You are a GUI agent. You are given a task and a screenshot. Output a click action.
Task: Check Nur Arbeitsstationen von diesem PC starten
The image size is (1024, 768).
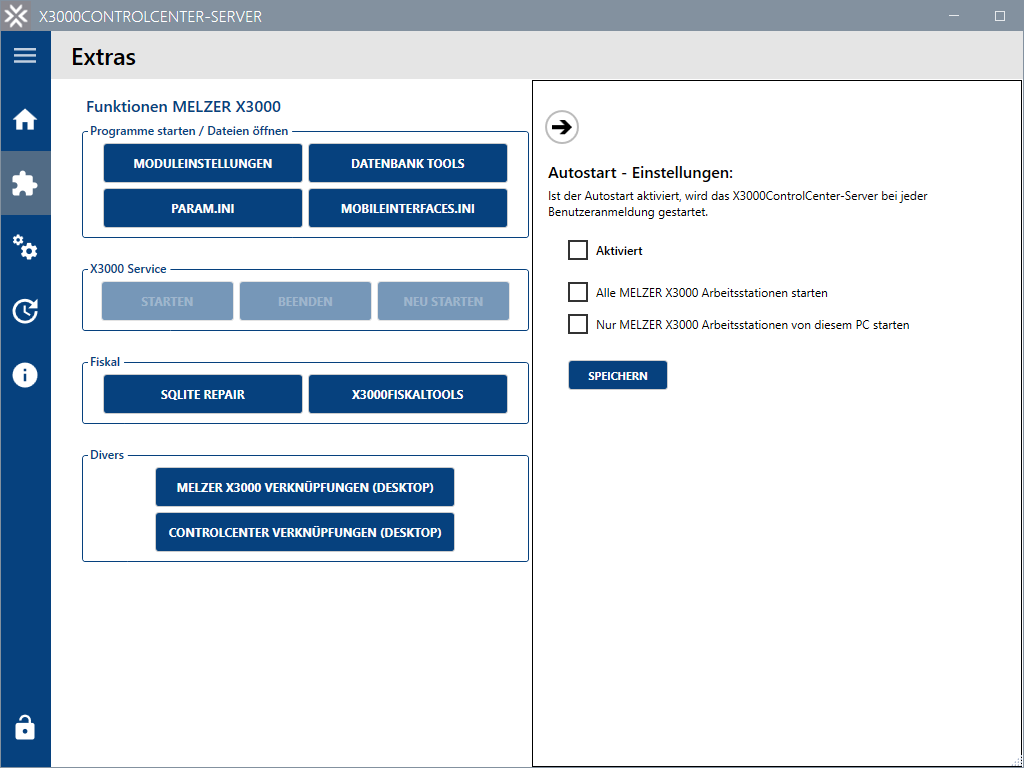[x=578, y=324]
